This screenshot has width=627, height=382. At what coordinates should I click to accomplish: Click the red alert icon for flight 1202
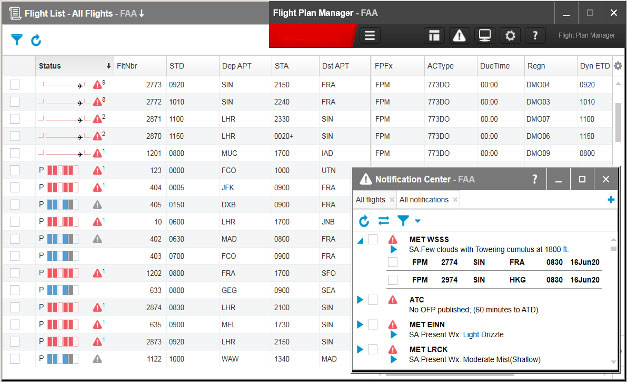click(x=97, y=273)
